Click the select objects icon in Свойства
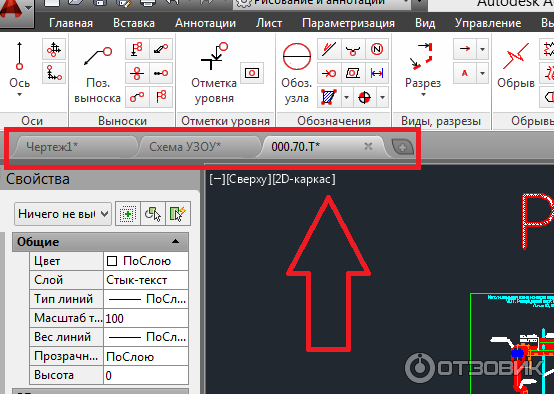The image size is (554, 394). click(153, 213)
